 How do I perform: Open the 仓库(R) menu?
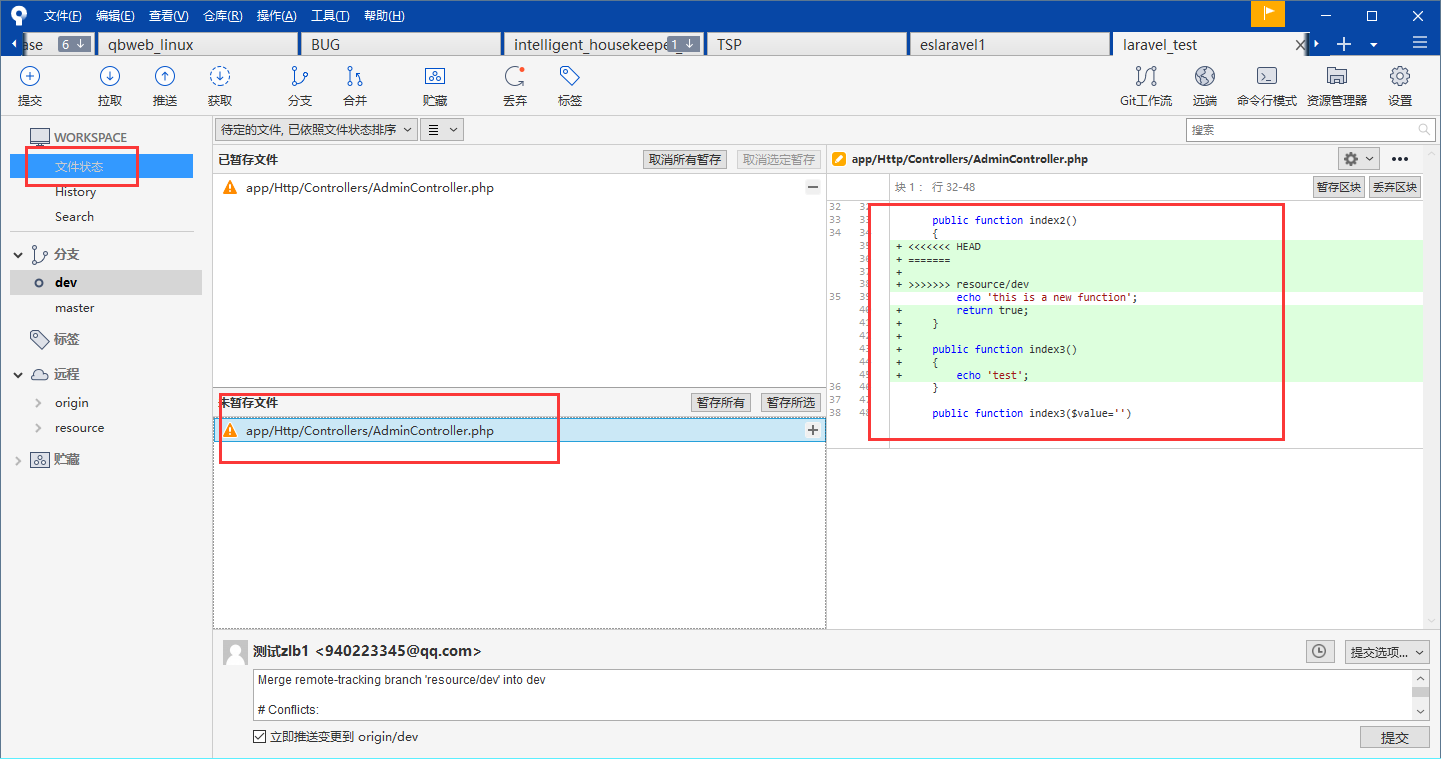pos(222,16)
